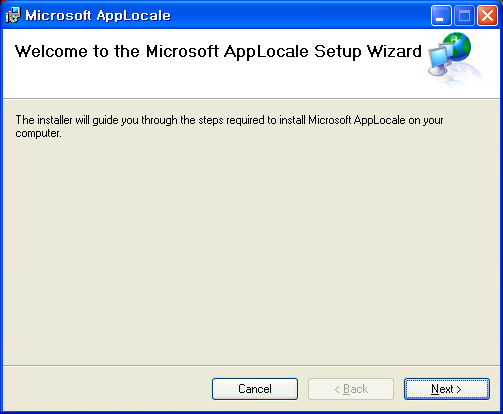Click the Next button
Image resolution: width=503 pixels, height=414 pixels.
click(447, 389)
